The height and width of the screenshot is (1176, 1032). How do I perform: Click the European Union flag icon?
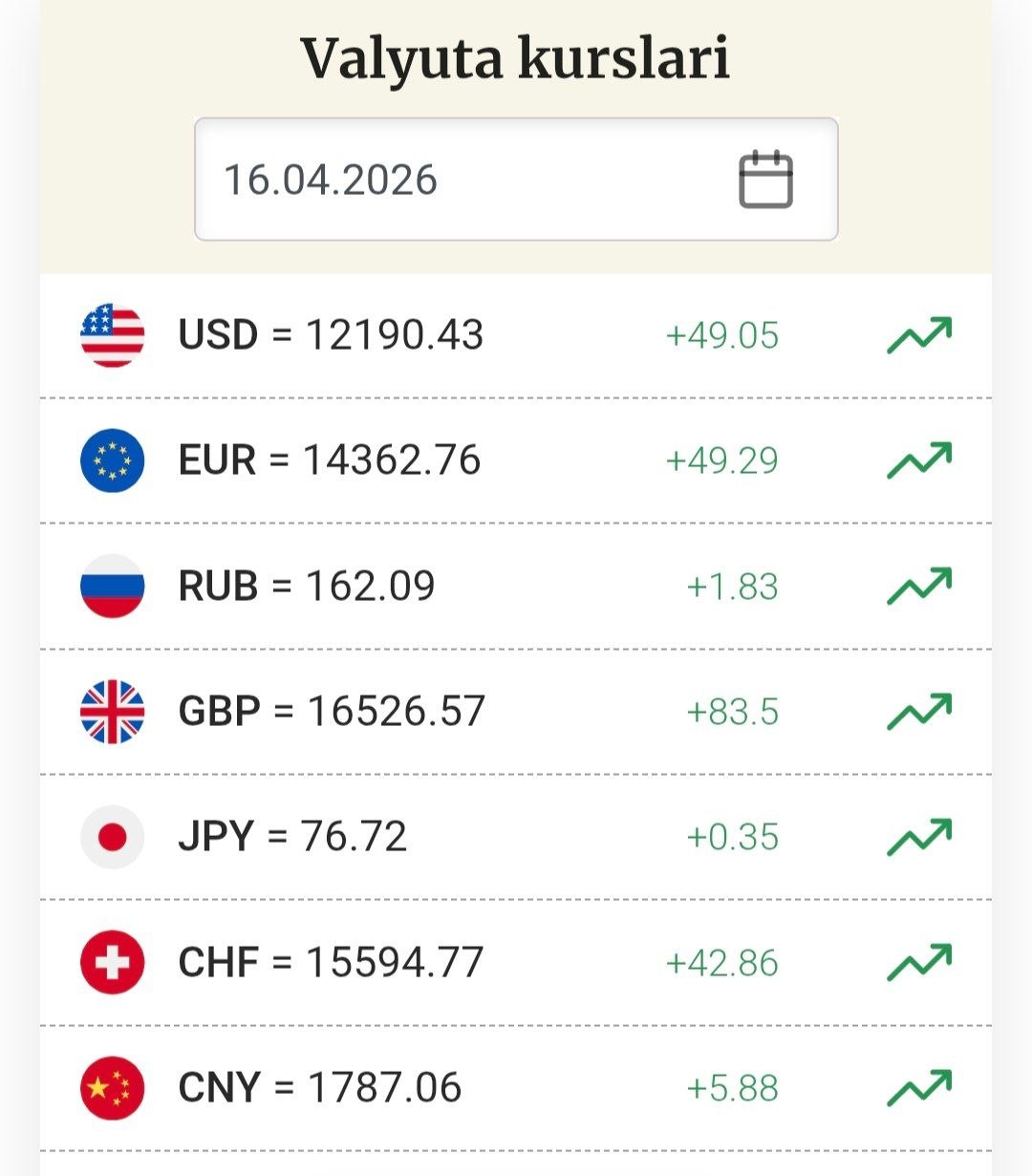pyautogui.click(x=113, y=460)
